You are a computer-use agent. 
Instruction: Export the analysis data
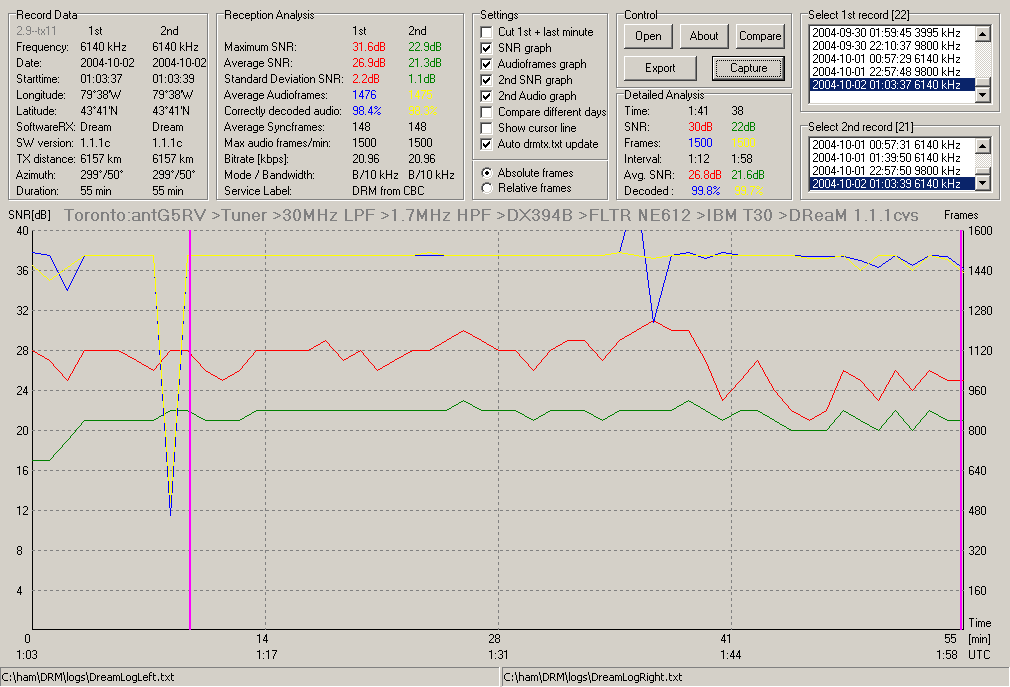pyautogui.click(x=660, y=68)
